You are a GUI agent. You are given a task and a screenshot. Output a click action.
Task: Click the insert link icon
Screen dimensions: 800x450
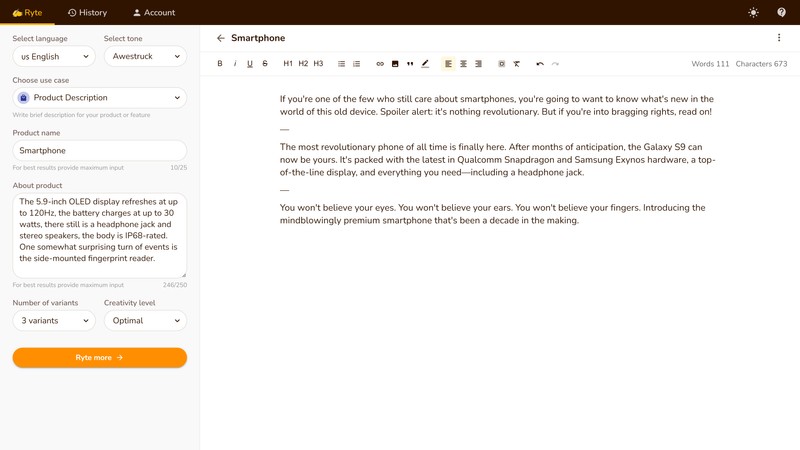pyautogui.click(x=380, y=64)
